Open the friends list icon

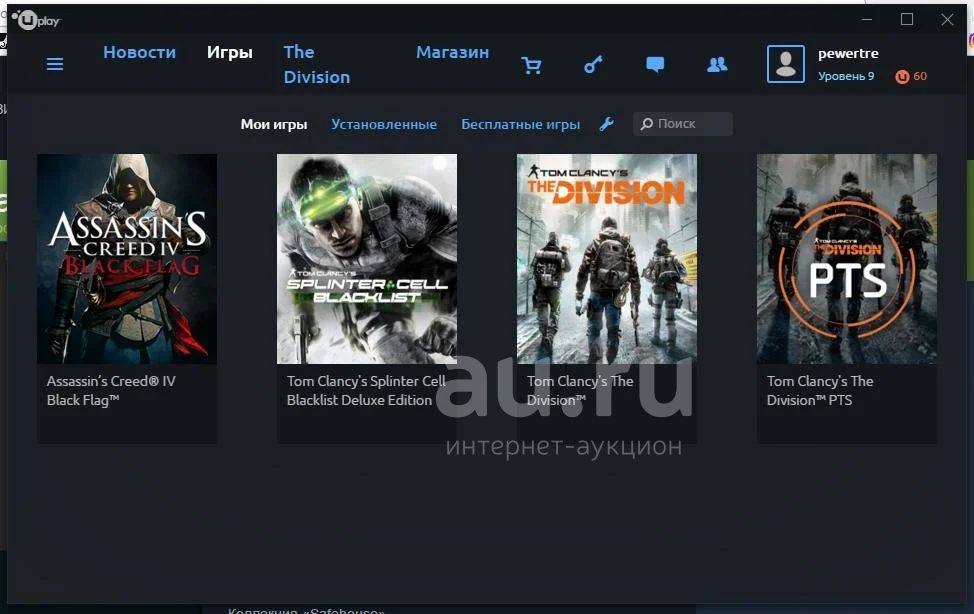717,64
